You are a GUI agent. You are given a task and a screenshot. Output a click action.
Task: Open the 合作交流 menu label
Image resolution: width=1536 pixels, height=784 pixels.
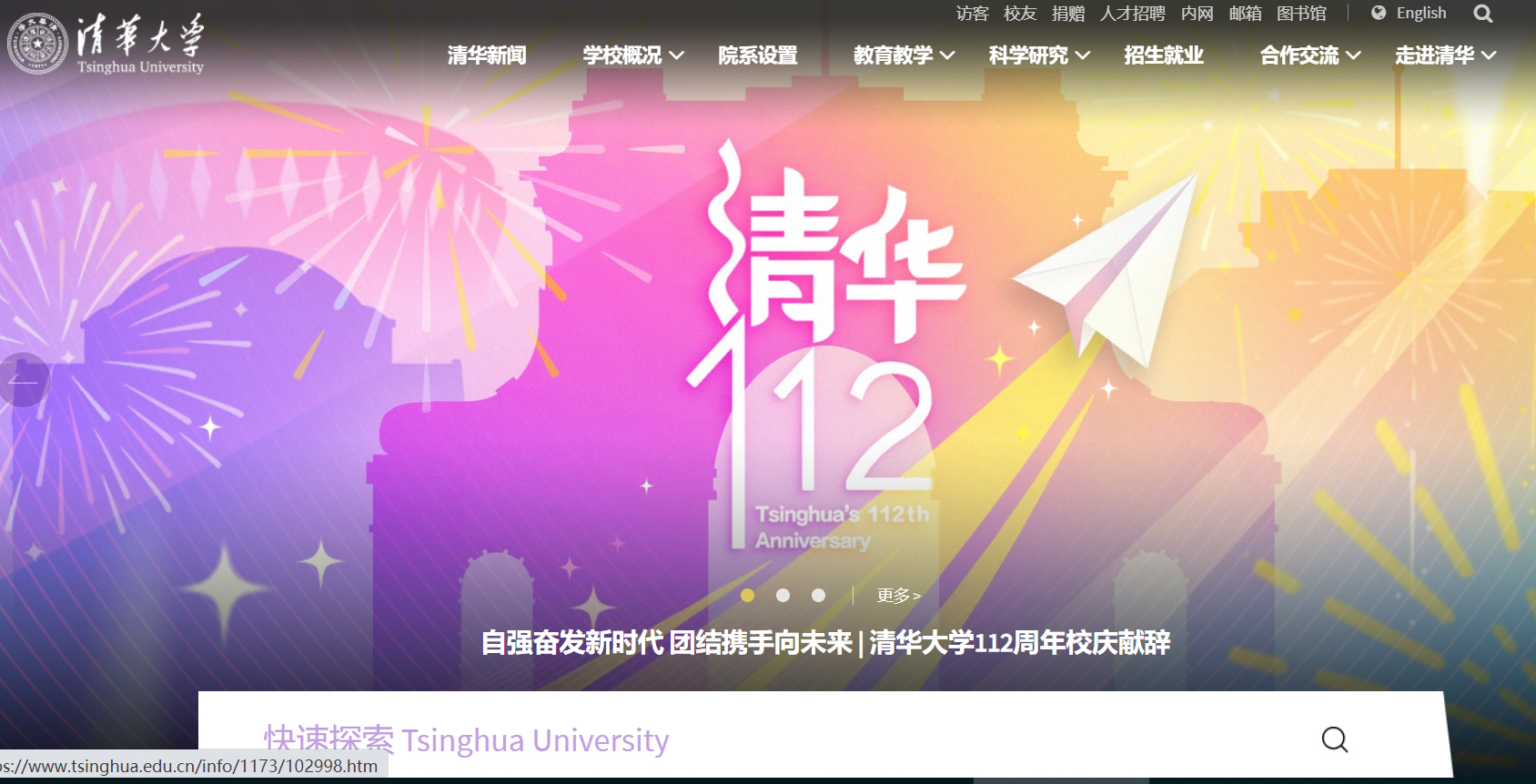pyautogui.click(x=1299, y=55)
